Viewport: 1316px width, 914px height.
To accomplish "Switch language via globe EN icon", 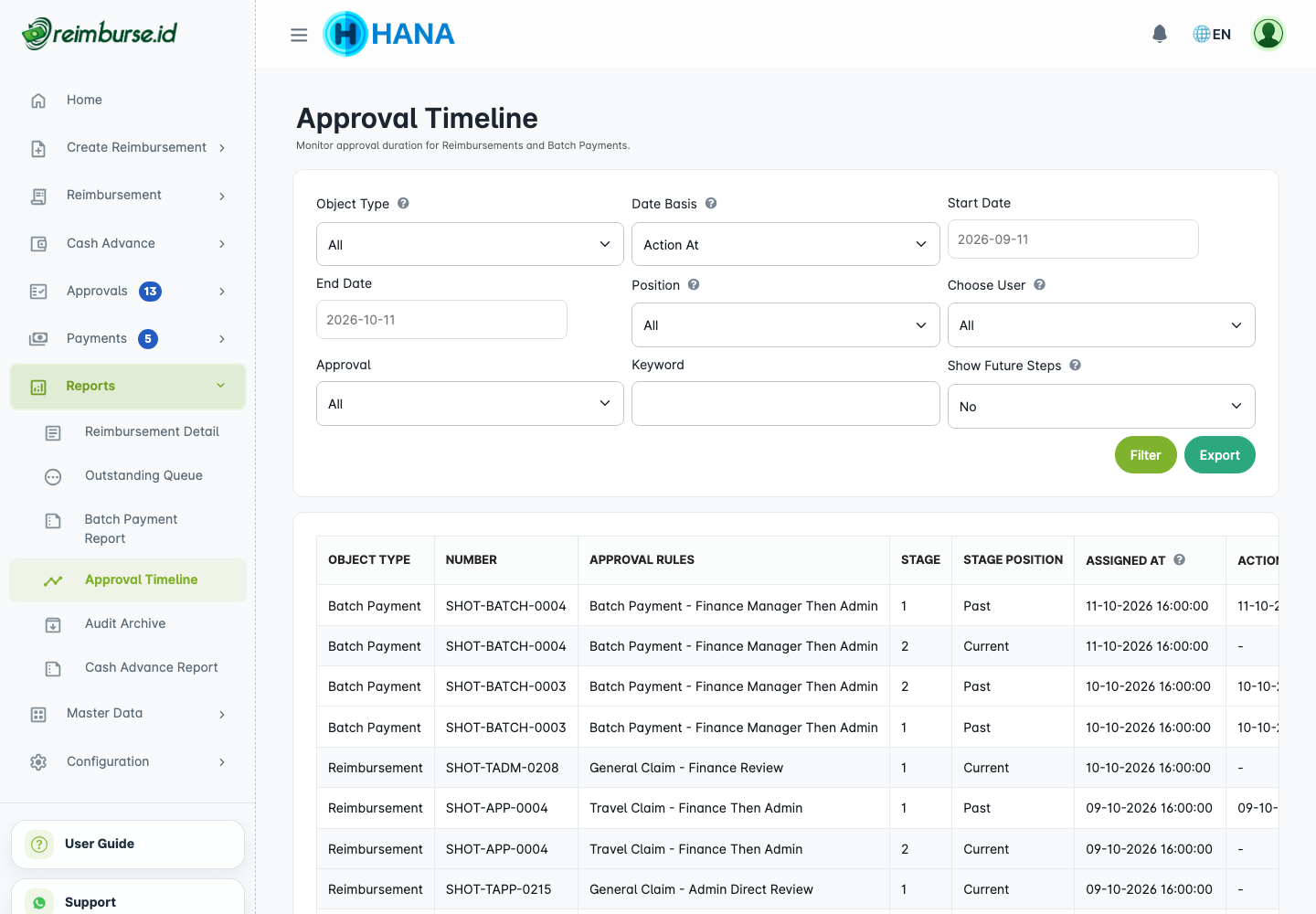I will (x=1212, y=34).
